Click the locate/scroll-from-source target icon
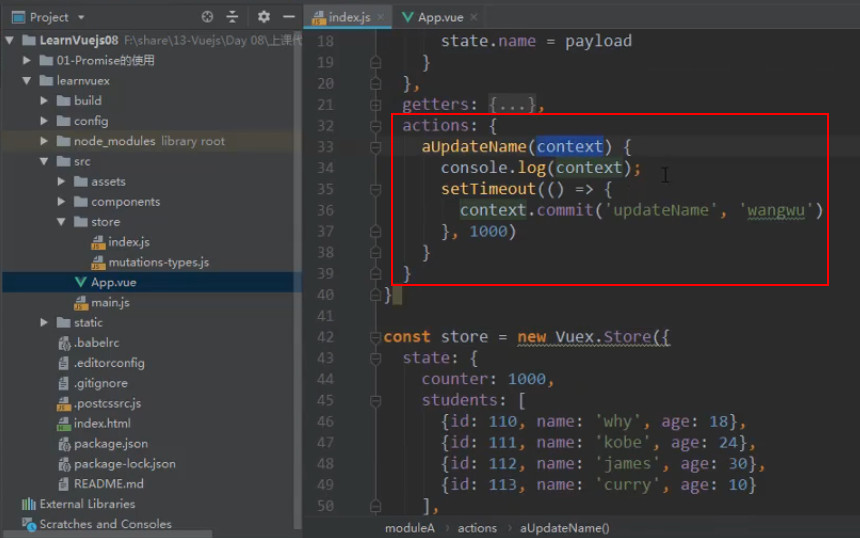 (x=207, y=17)
